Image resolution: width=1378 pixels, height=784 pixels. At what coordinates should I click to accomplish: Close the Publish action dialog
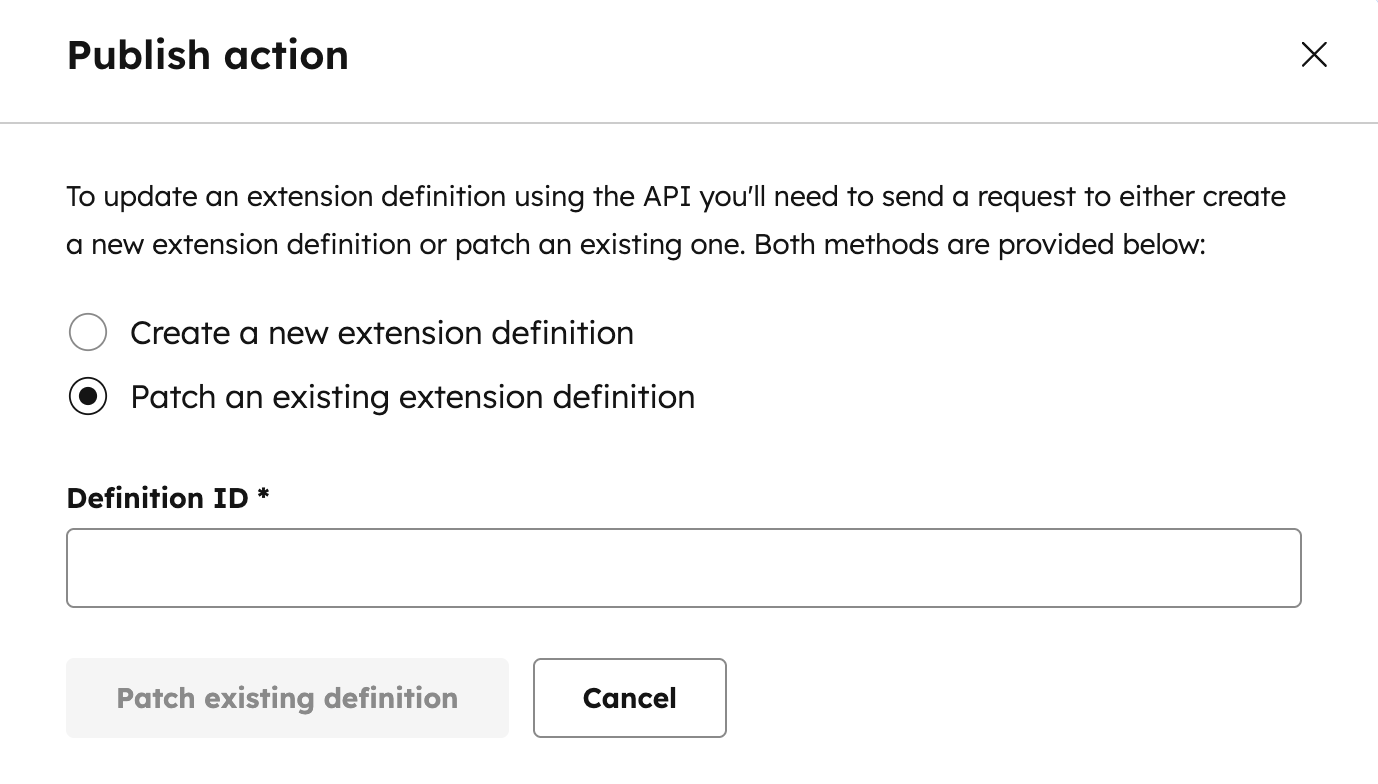pyautogui.click(x=1314, y=55)
